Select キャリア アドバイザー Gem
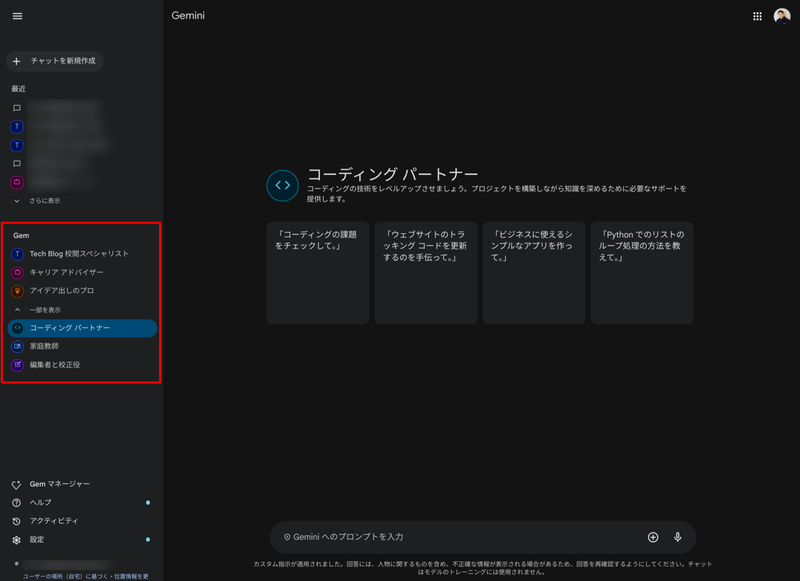Screen dimensions: 800x581 pyautogui.click(x=82, y=272)
